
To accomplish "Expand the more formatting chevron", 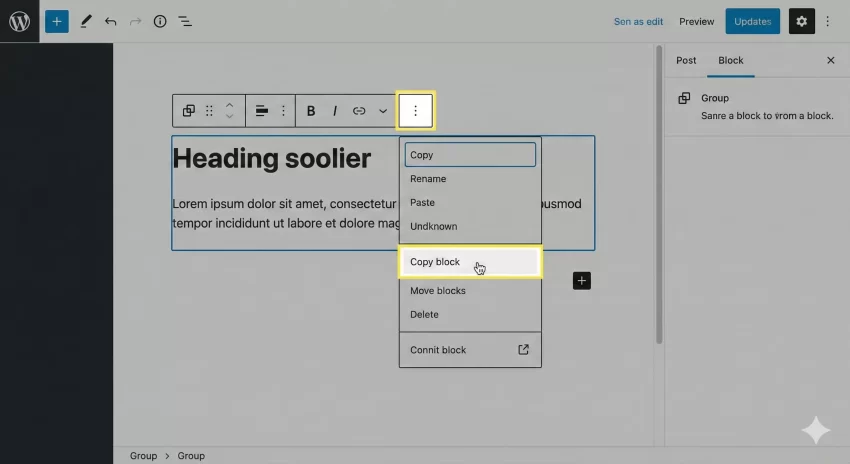I will (383, 111).
